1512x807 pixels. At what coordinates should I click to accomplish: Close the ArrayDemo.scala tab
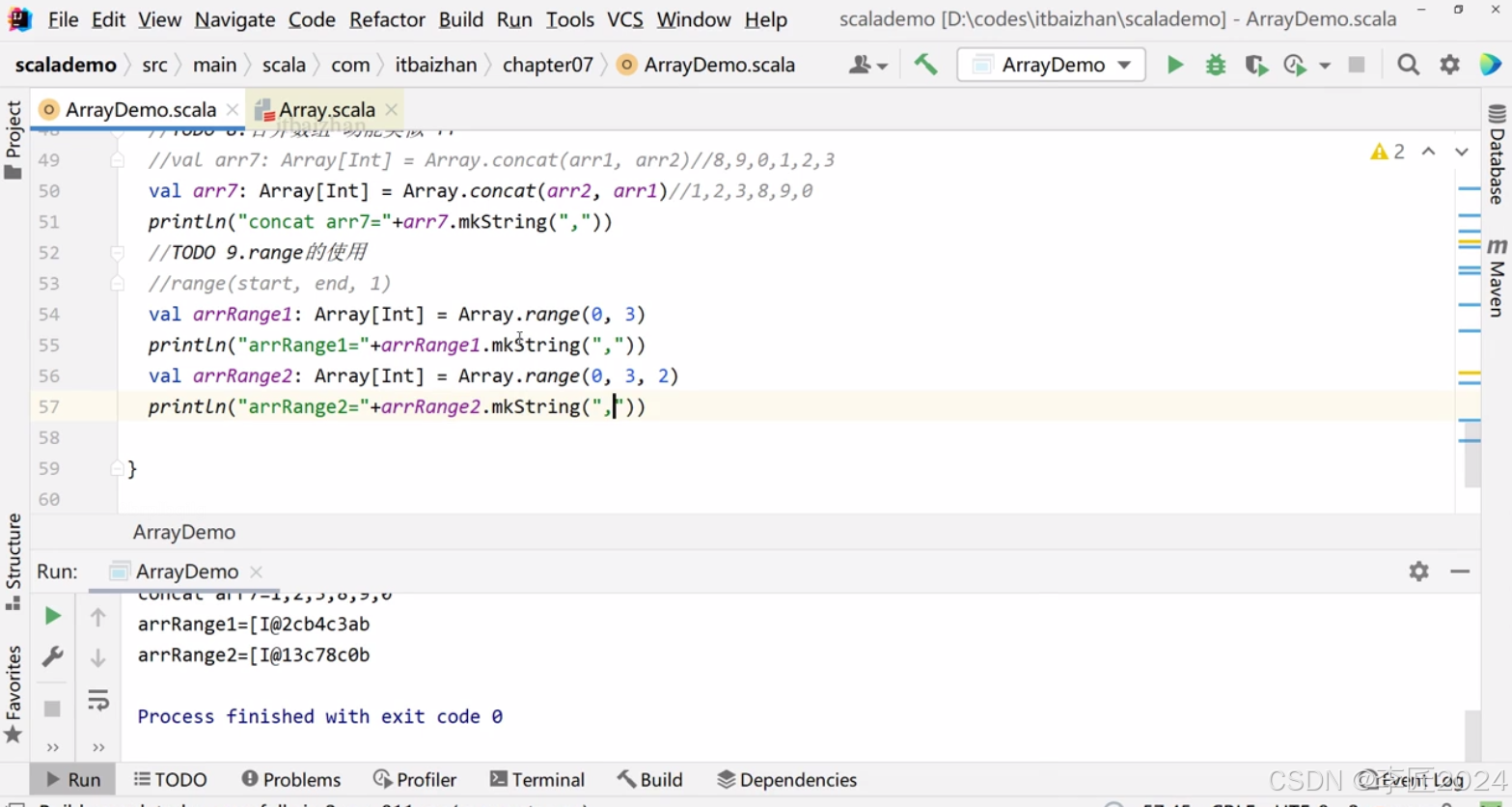point(233,110)
